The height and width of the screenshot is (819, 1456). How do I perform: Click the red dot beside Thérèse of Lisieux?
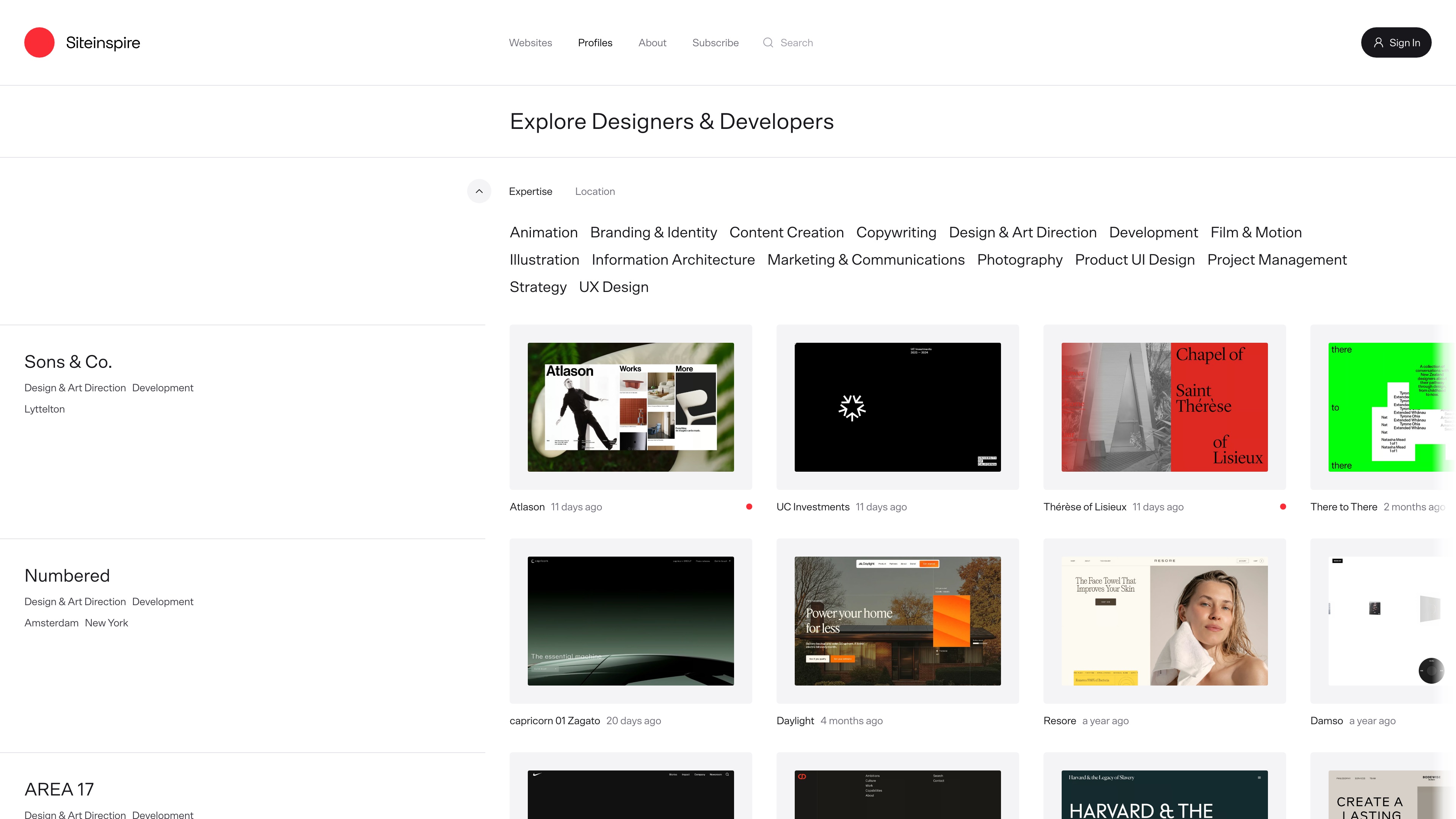pos(1283,507)
